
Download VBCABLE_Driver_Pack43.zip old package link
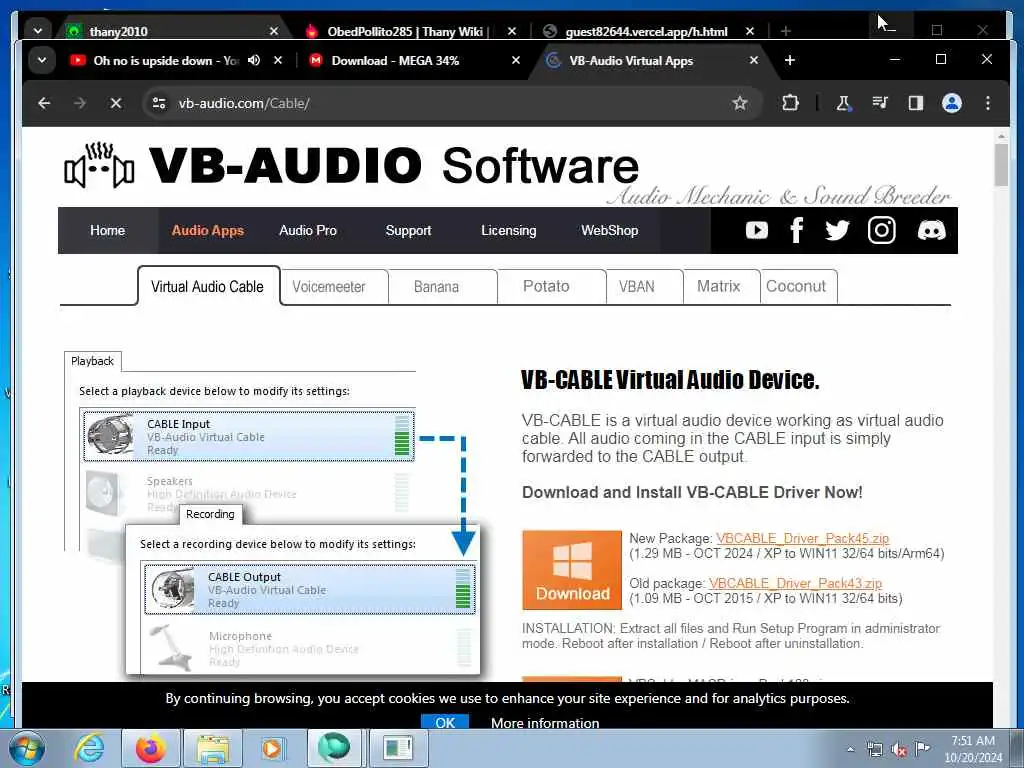click(795, 583)
